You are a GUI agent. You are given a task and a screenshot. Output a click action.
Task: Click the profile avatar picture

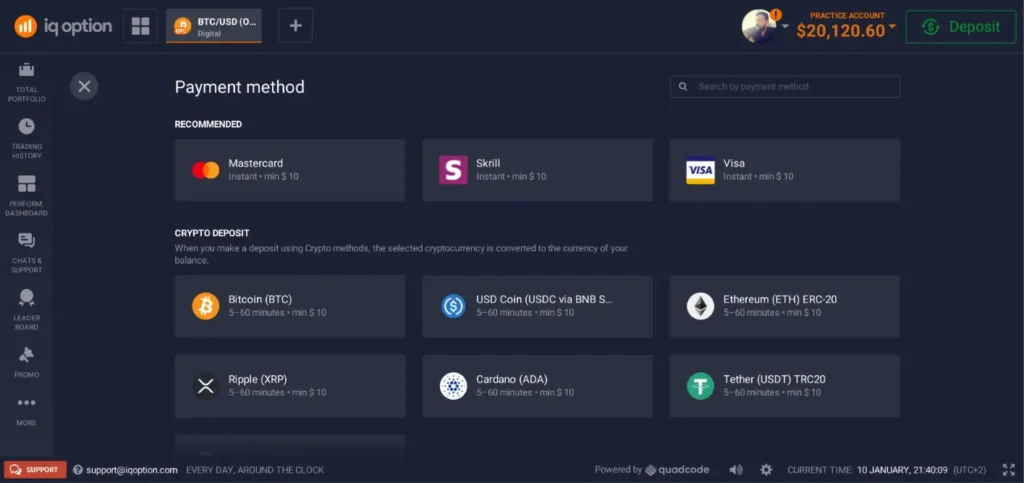pyautogui.click(x=759, y=26)
